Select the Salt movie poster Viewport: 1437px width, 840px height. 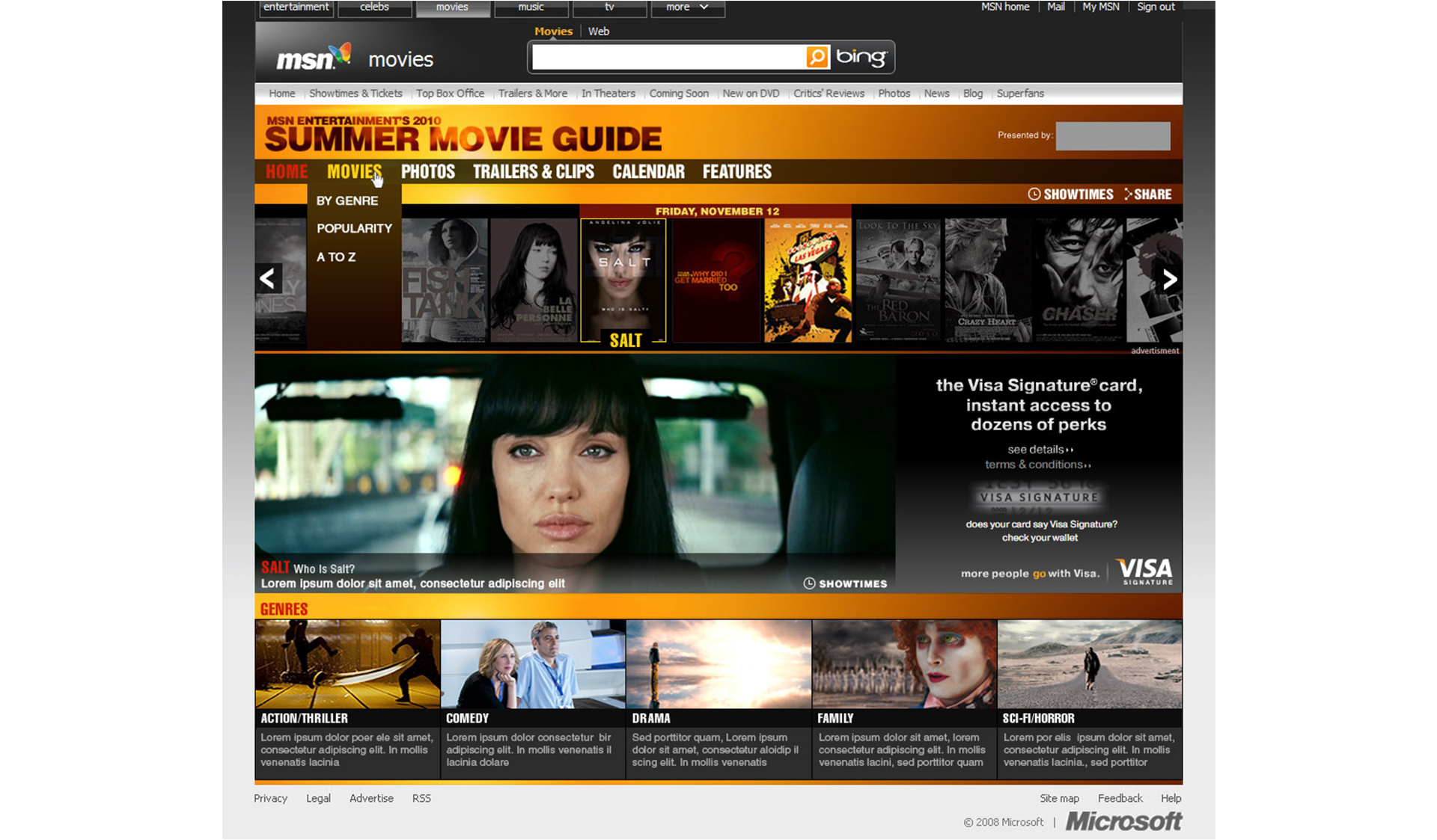[623, 280]
